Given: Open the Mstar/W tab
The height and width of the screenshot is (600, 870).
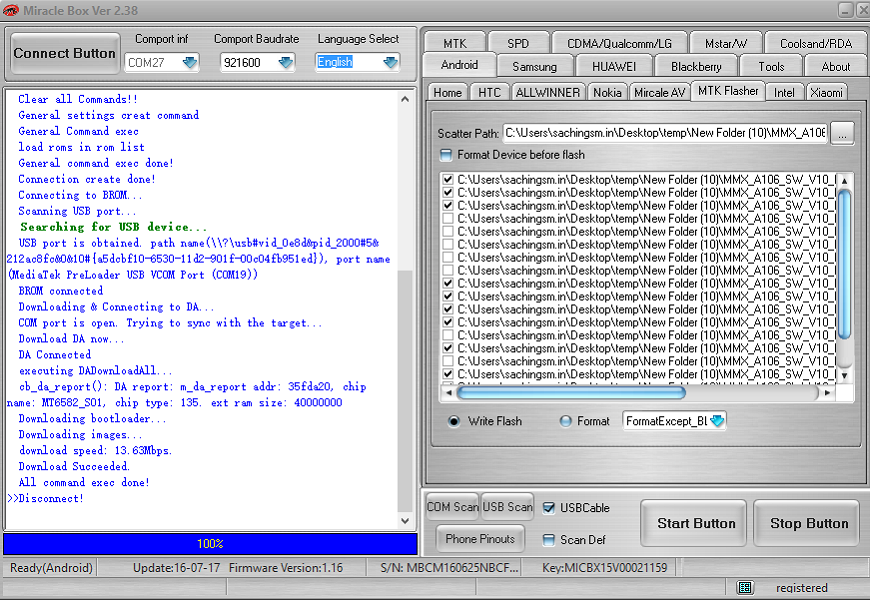Looking at the screenshot, I should (726, 43).
